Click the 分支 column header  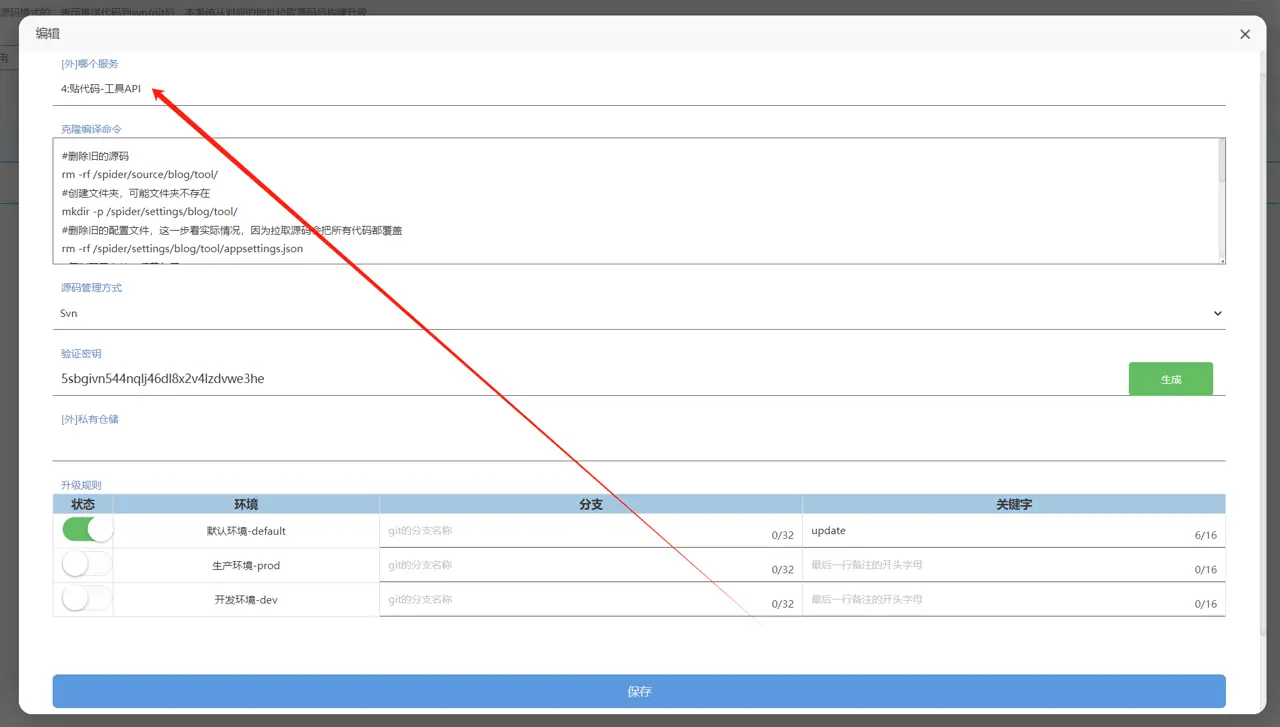(591, 505)
